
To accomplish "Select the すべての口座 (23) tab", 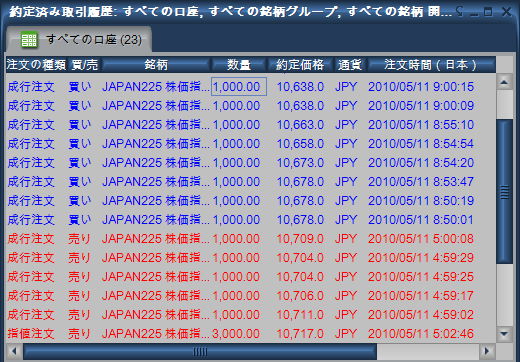I will (x=79, y=39).
